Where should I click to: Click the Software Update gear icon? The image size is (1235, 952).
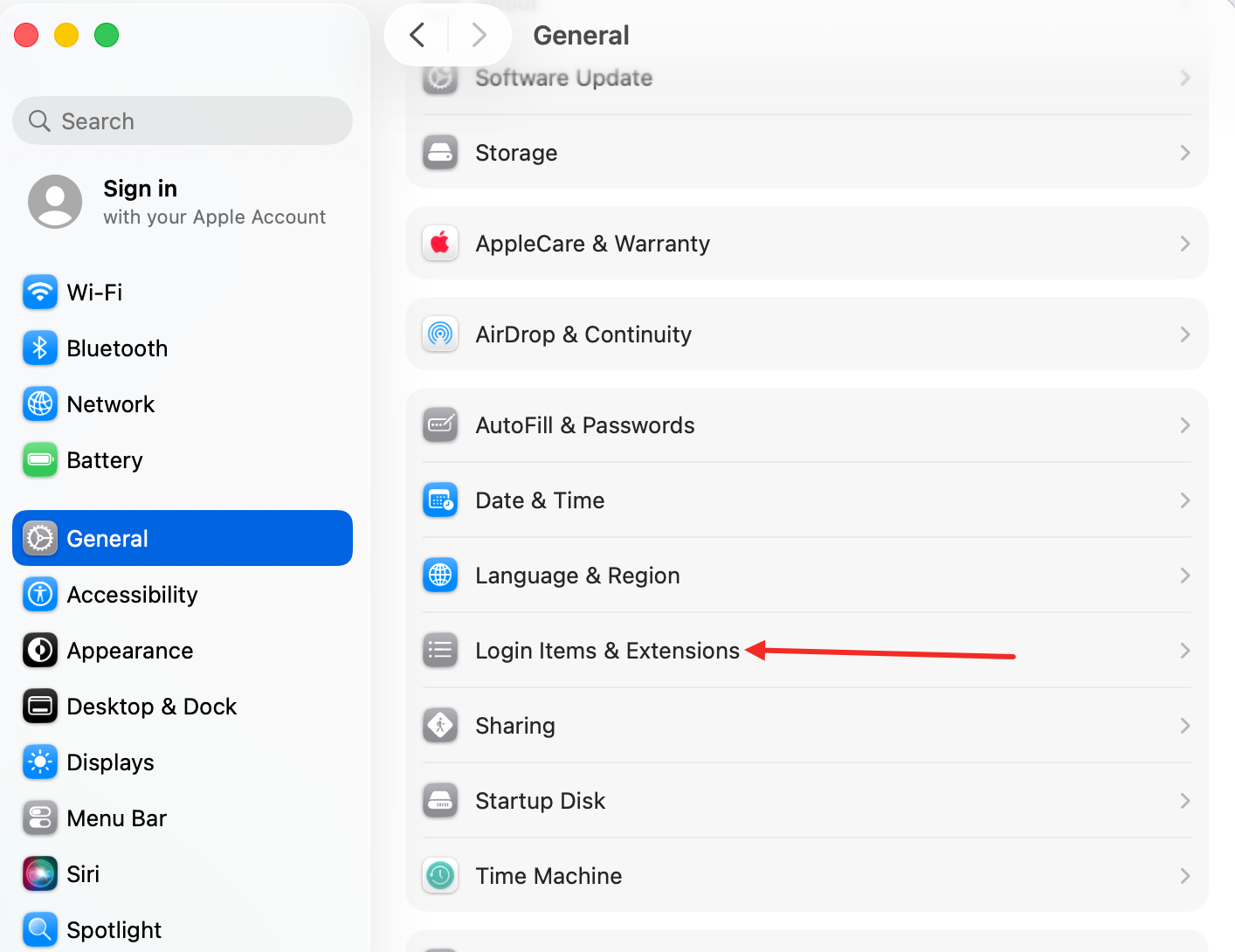pyautogui.click(x=440, y=79)
